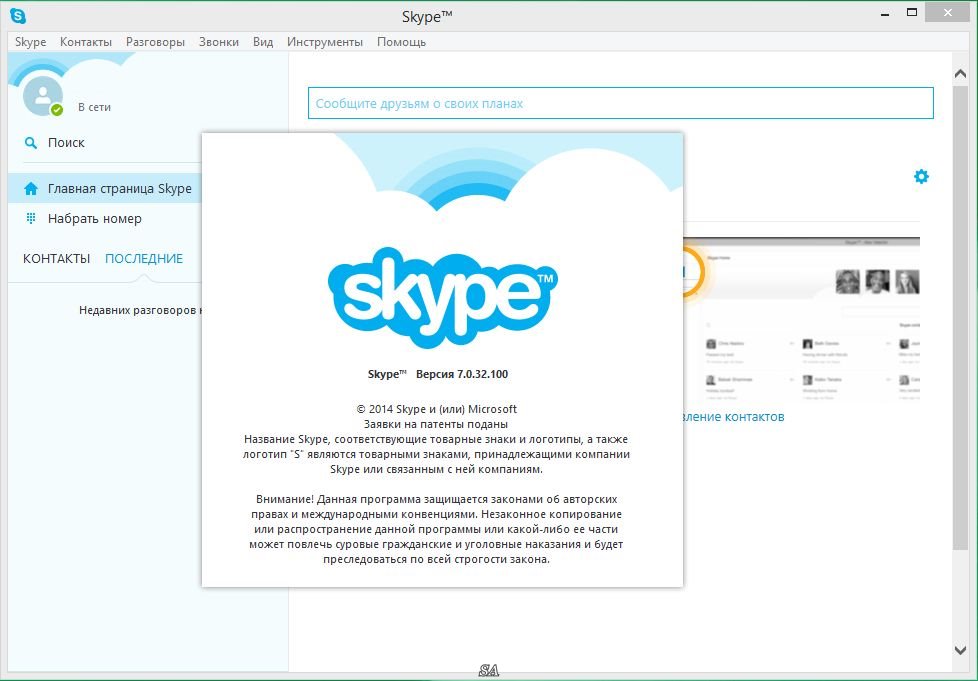This screenshot has height=681, width=978.
Task: Click the large Skype logo in About dialog
Action: pos(442,297)
